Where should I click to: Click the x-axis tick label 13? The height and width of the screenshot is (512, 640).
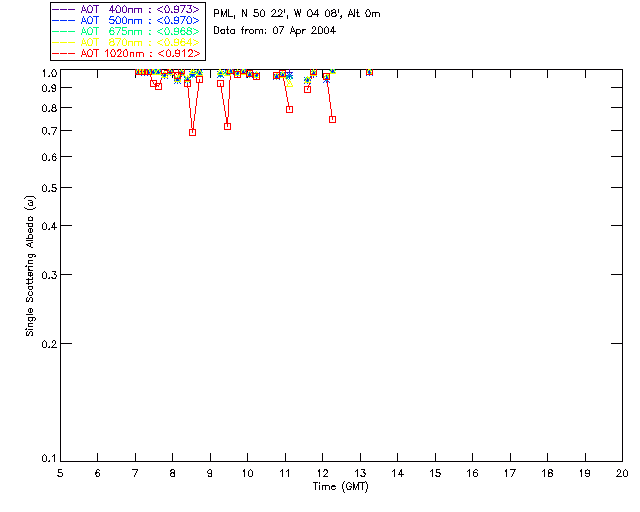(x=360, y=474)
